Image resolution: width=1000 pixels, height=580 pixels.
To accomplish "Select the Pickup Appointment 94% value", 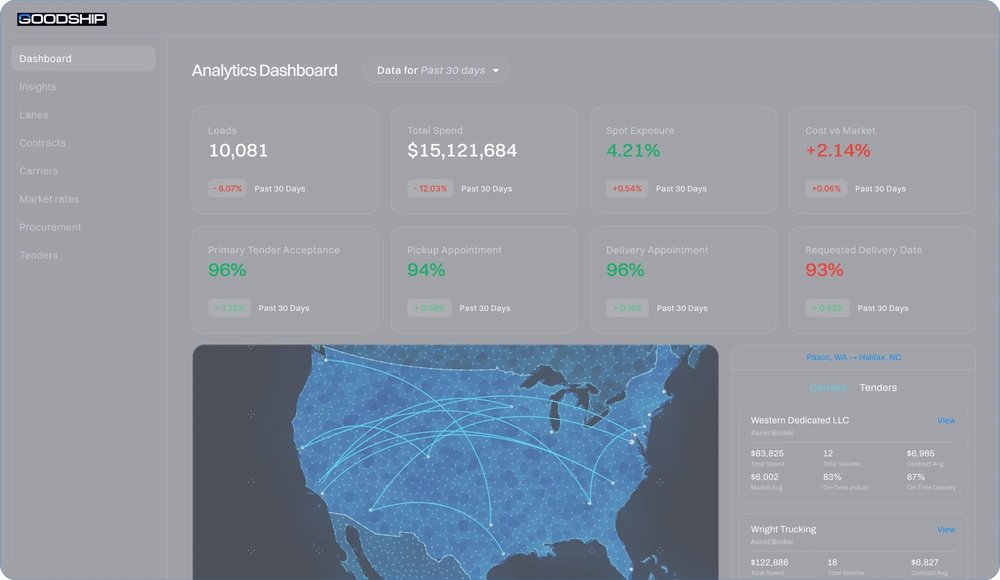I will [x=426, y=270].
